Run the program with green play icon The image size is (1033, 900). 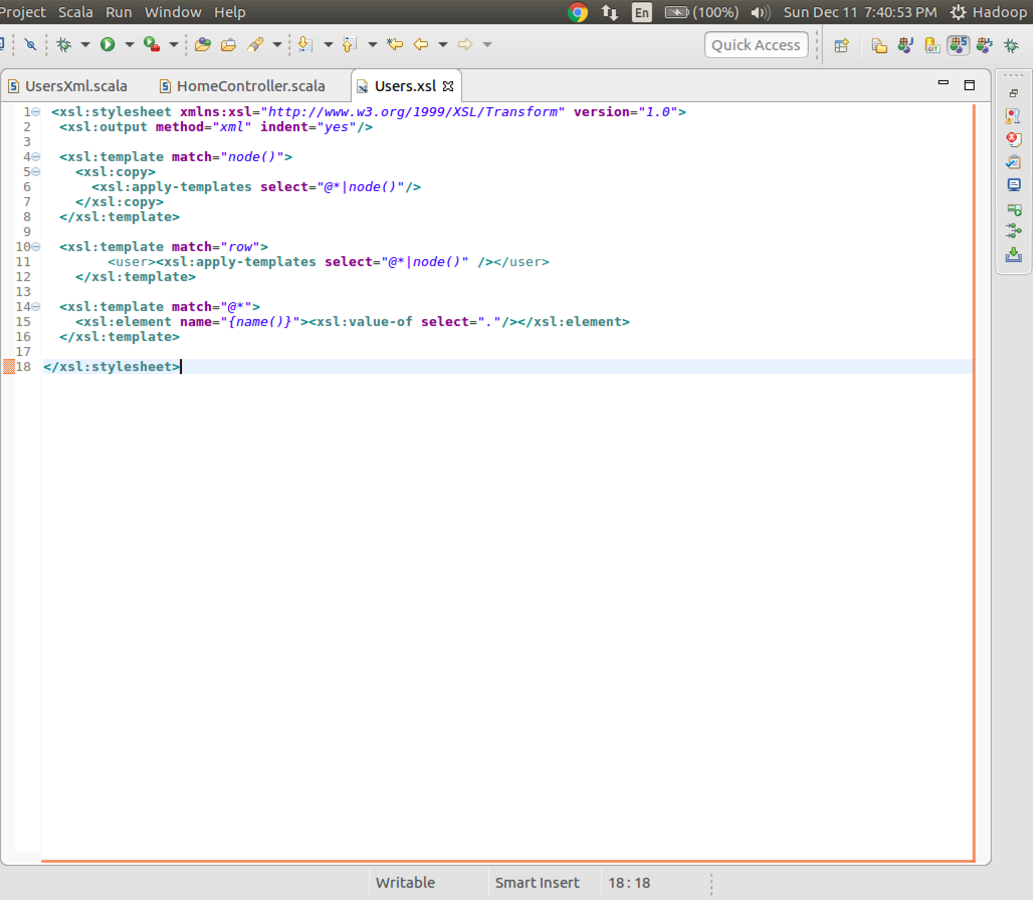[107, 44]
